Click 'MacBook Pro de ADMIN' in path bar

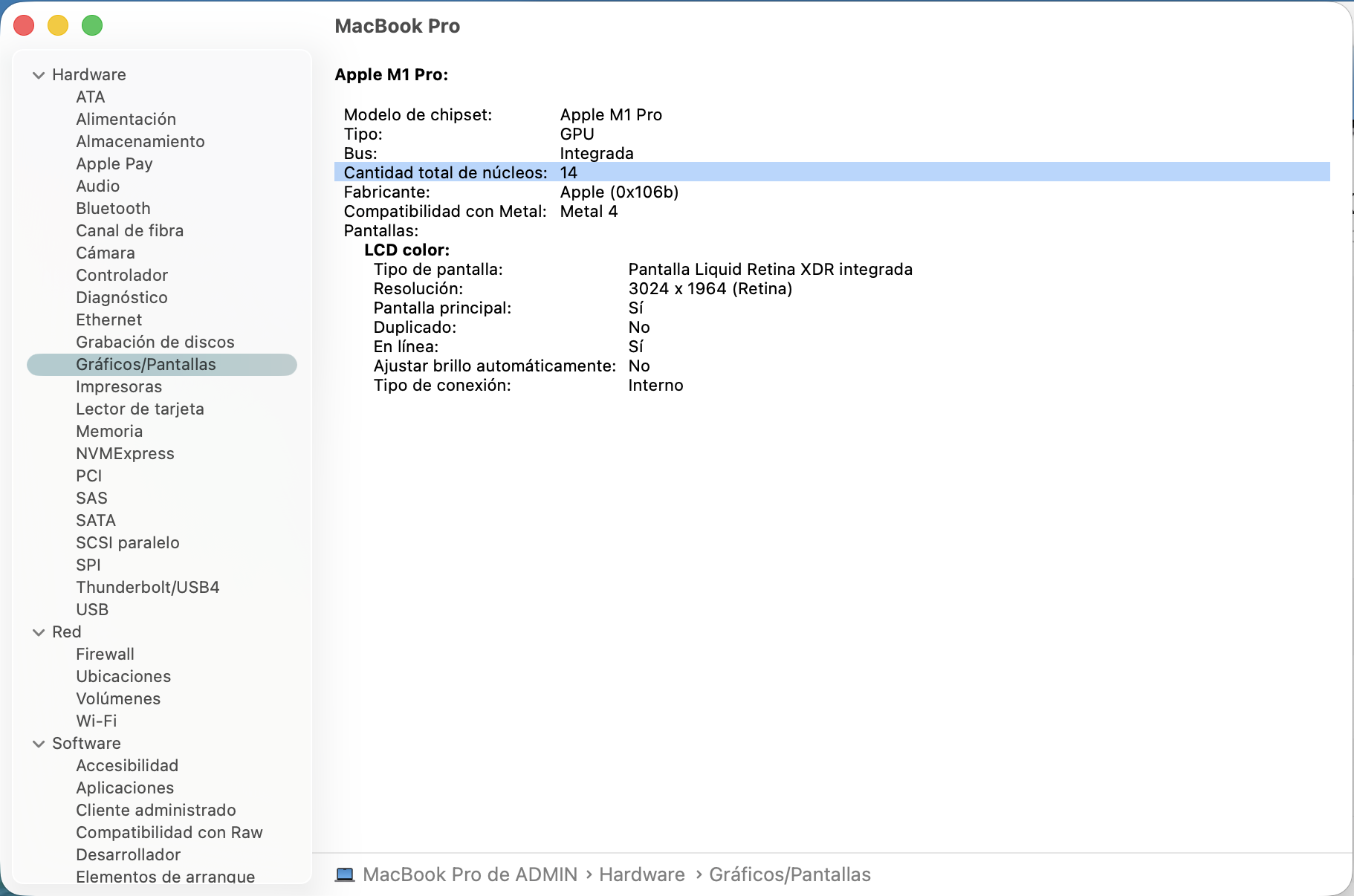tap(470, 874)
